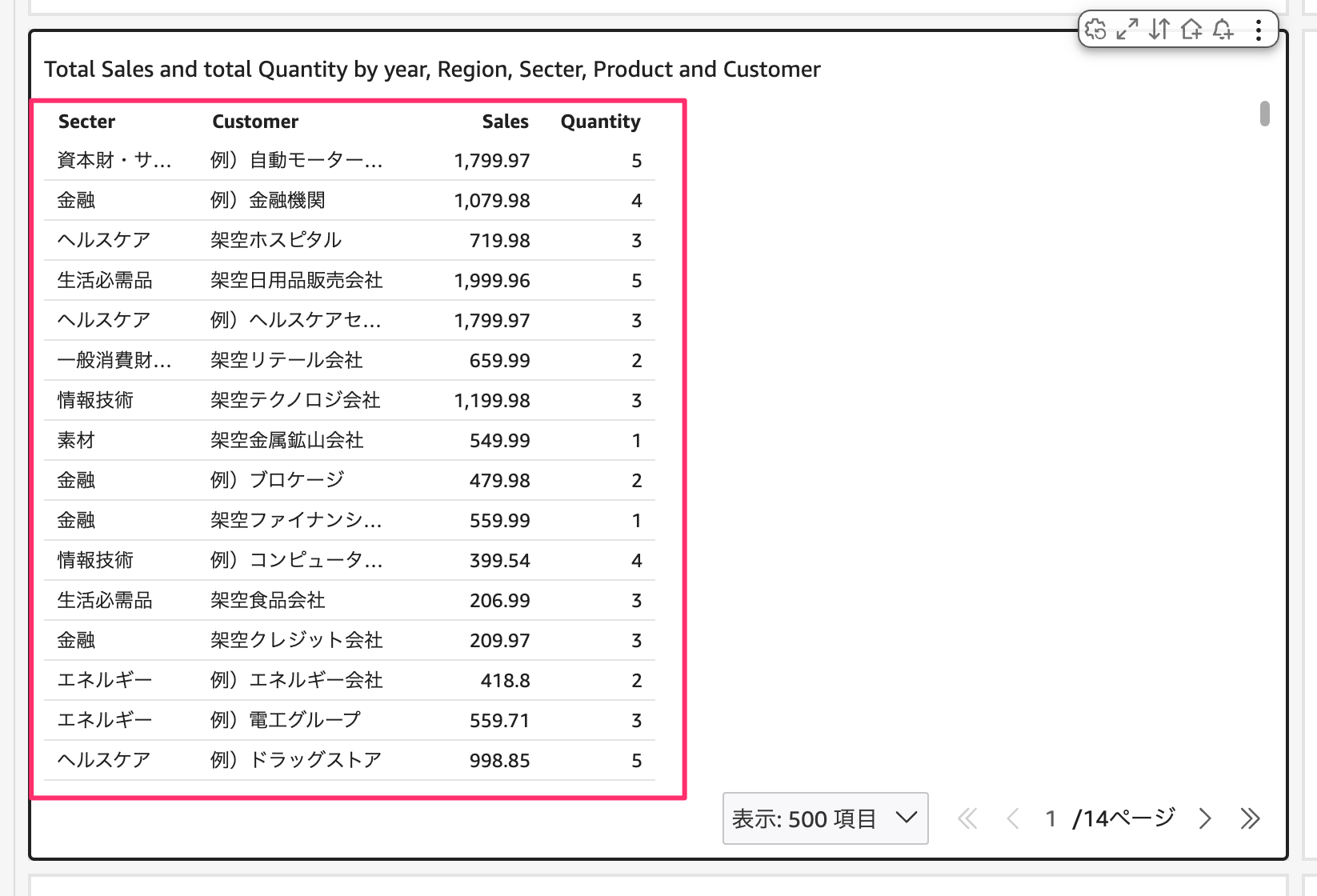Jump to the last page with double chevron
This screenshot has height=896, width=1317.
(x=1251, y=818)
